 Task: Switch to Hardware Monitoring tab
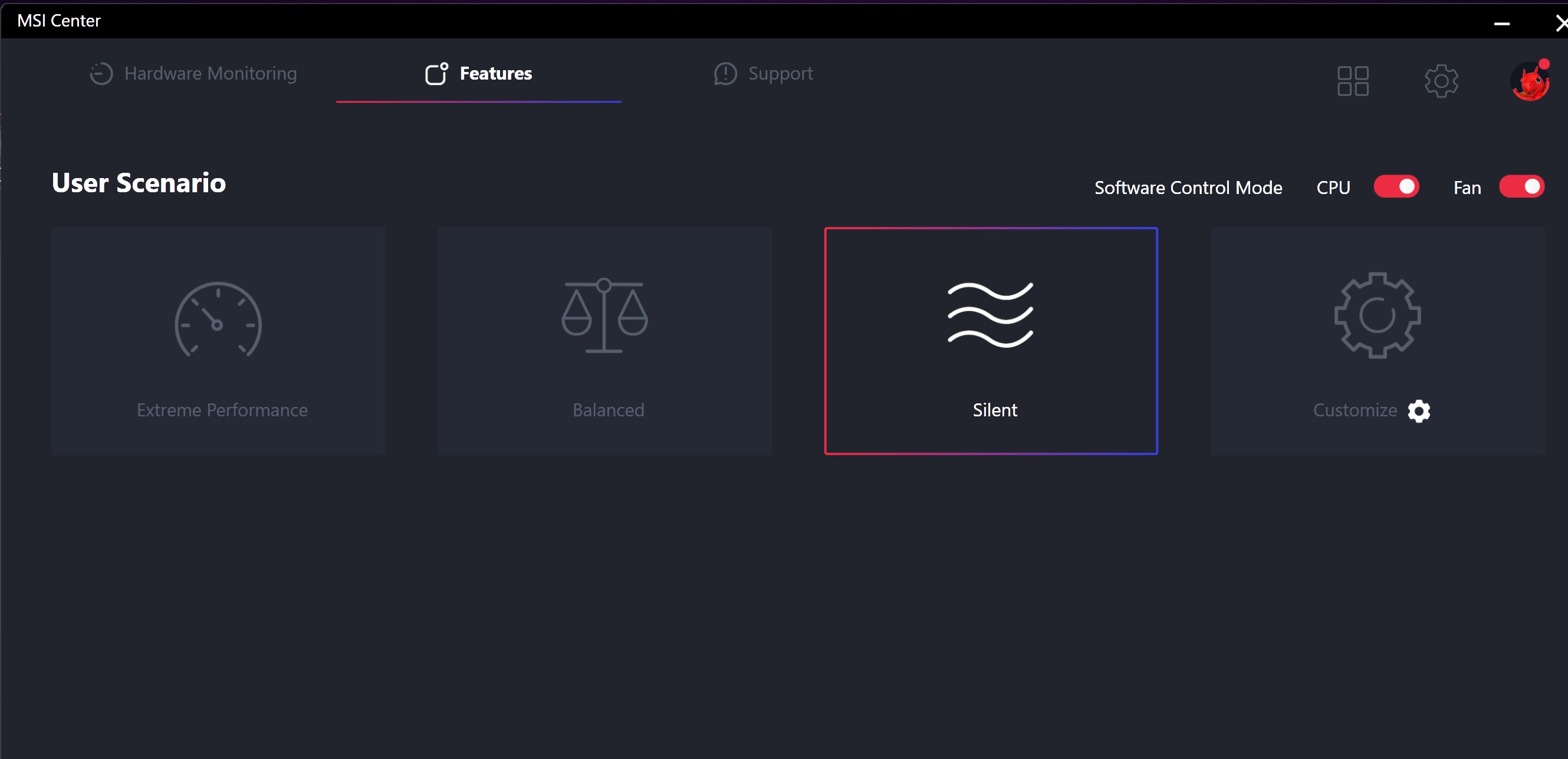pos(210,74)
